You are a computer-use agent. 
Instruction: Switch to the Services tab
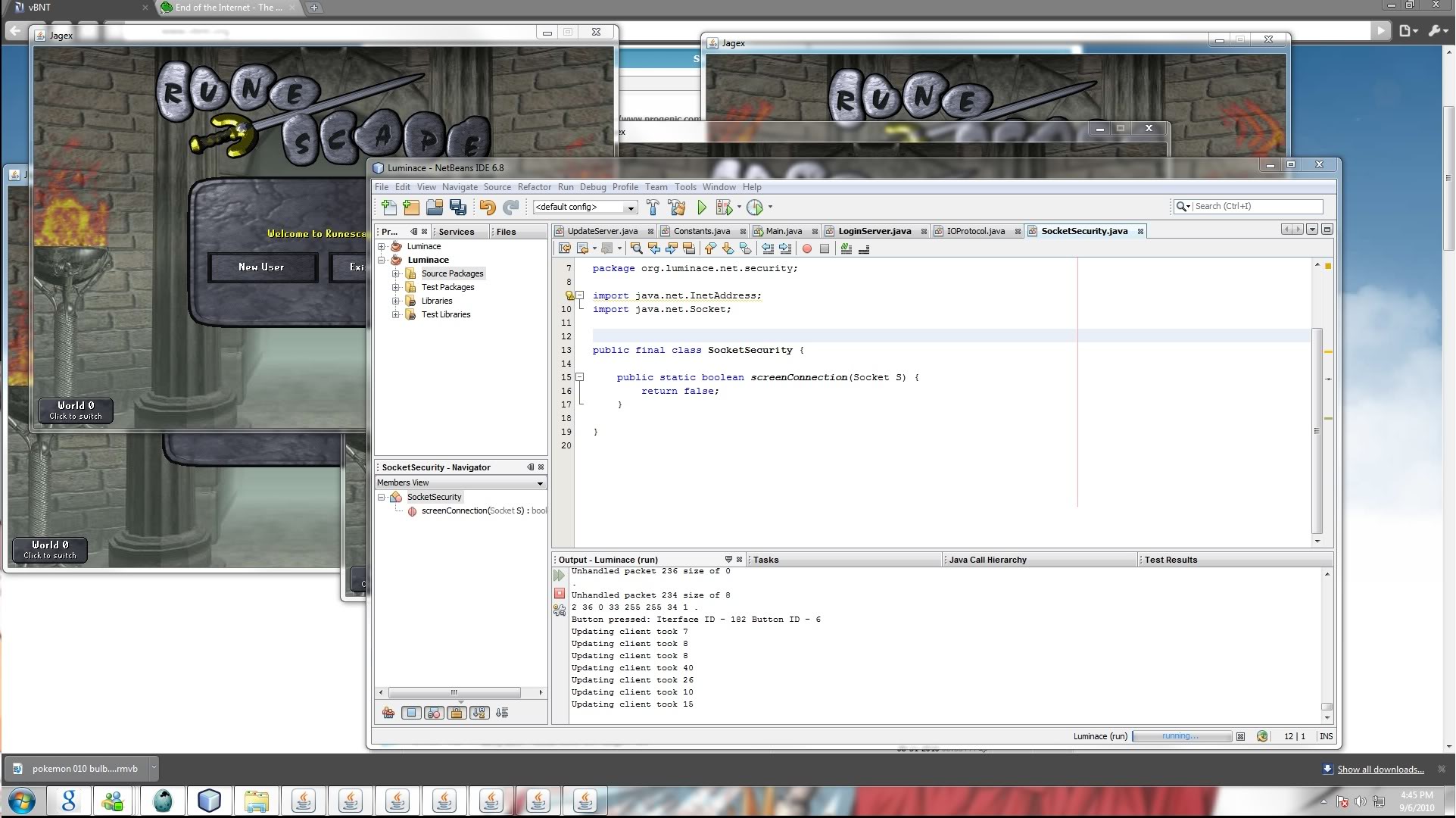457,232
